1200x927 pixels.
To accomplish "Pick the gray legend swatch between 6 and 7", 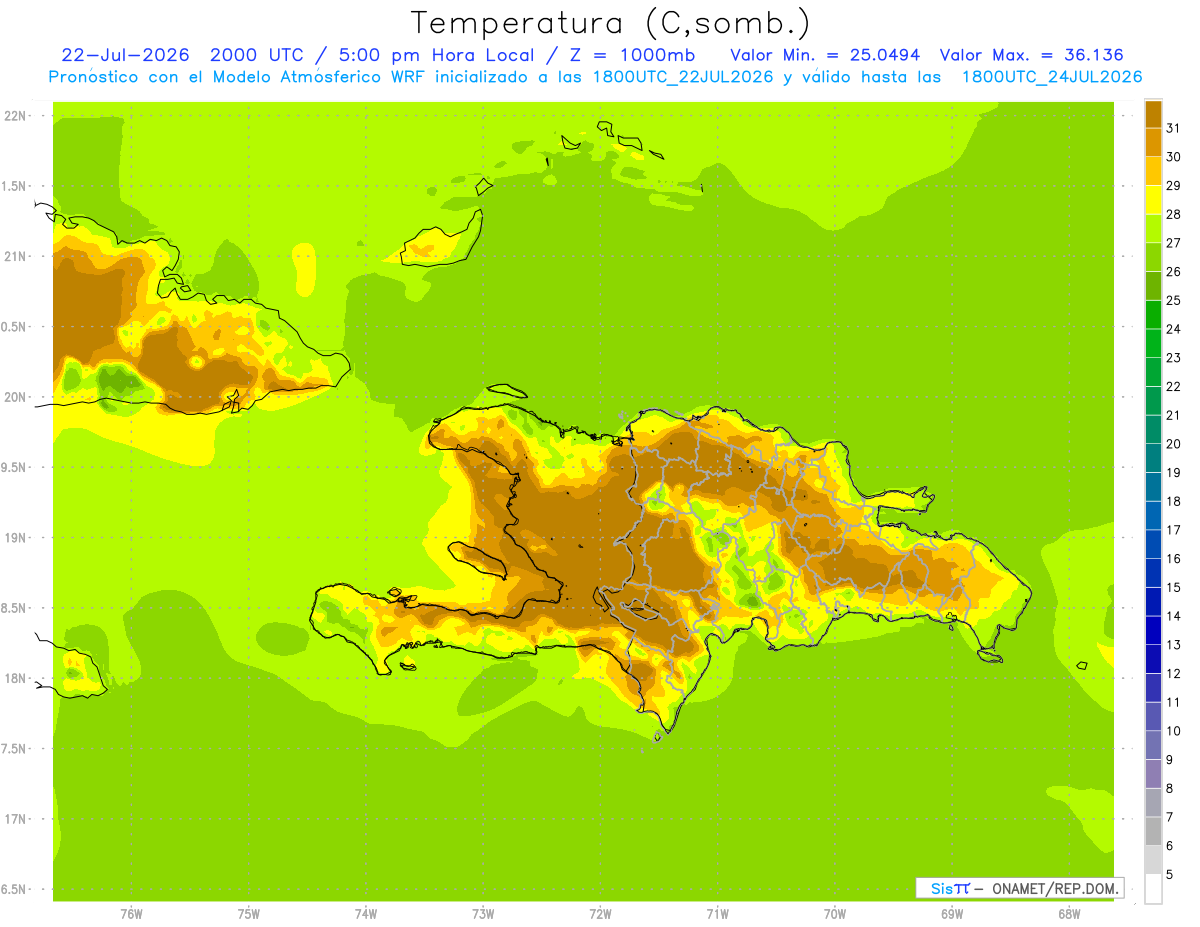I will click(1153, 831).
